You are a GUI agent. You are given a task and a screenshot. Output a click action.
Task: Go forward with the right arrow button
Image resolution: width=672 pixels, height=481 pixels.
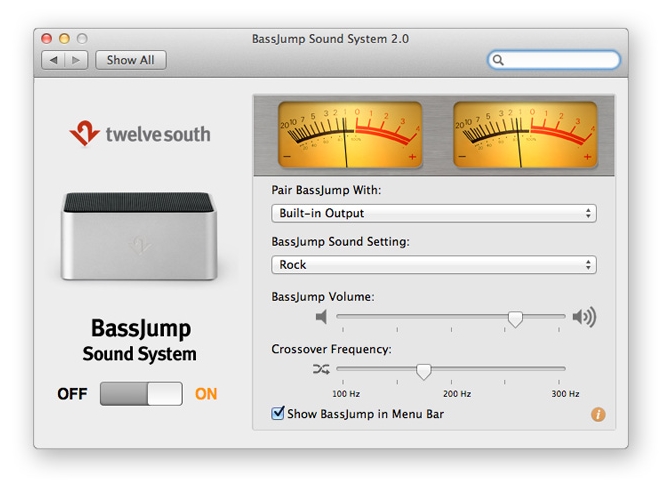point(76,60)
